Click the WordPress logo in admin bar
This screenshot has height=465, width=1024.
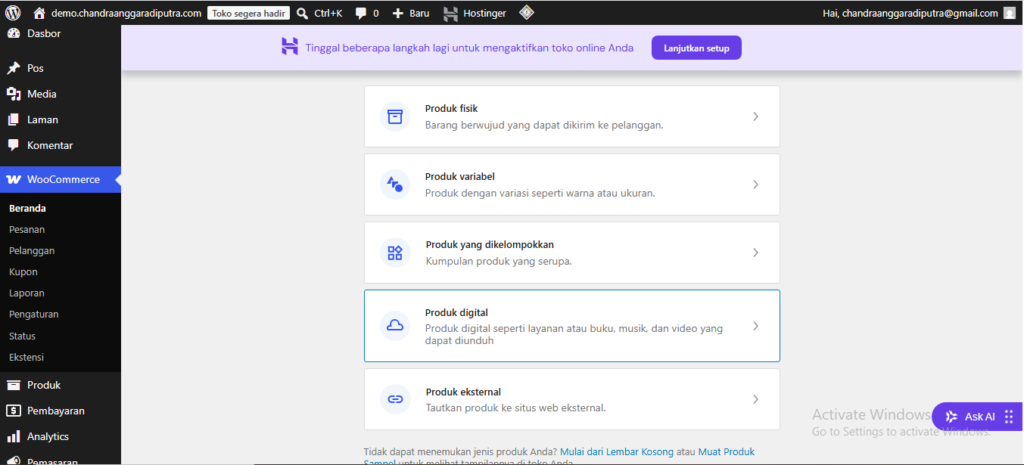click(x=13, y=13)
